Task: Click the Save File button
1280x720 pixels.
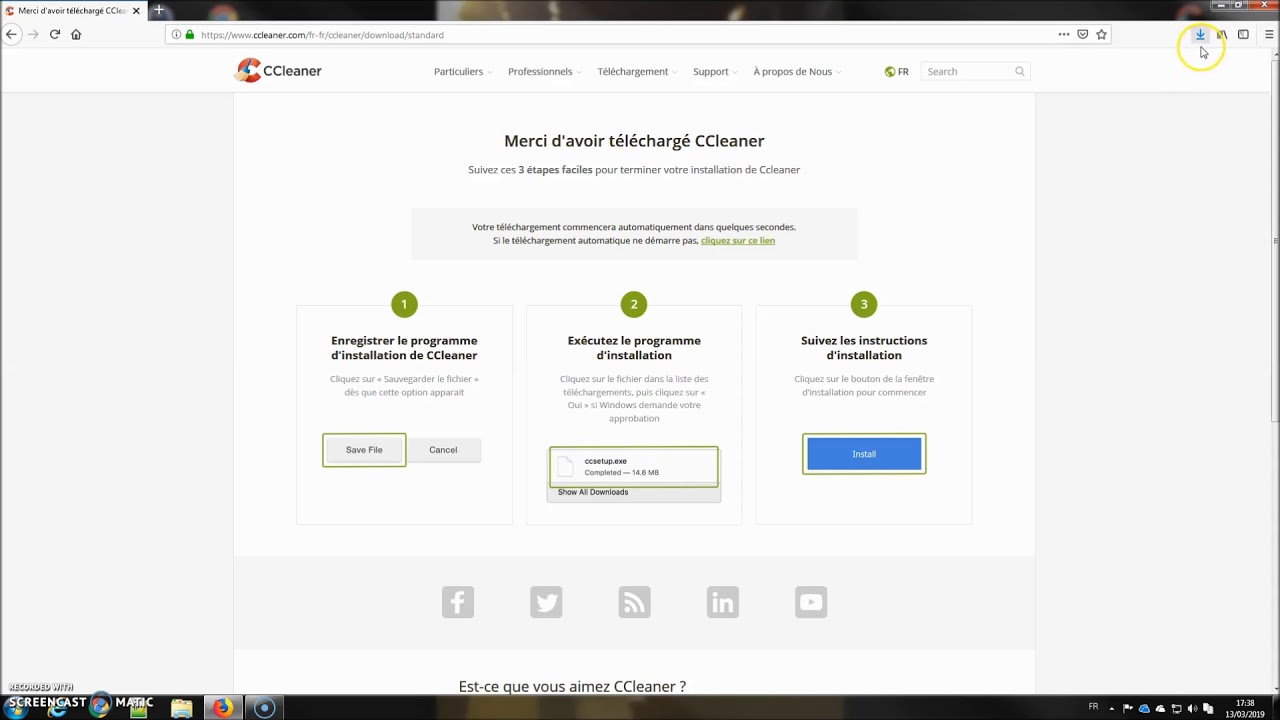Action: [x=364, y=450]
